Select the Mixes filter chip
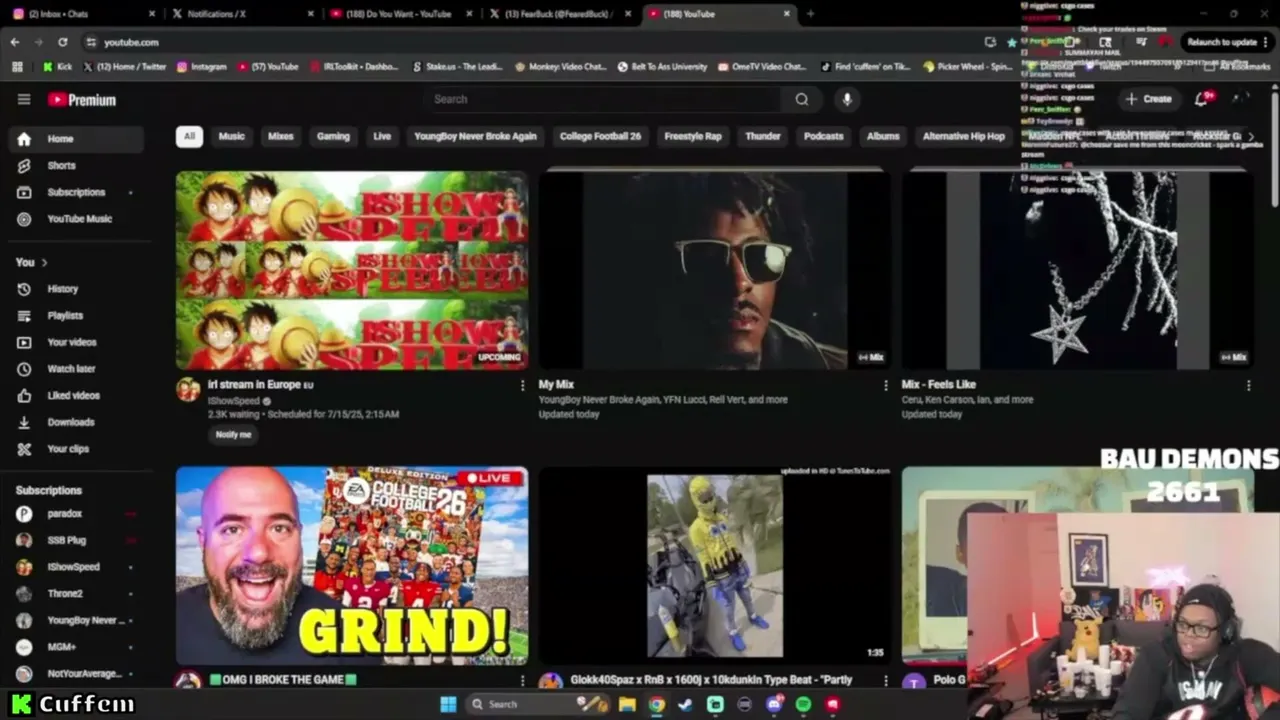The height and width of the screenshot is (720, 1280). (x=281, y=136)
